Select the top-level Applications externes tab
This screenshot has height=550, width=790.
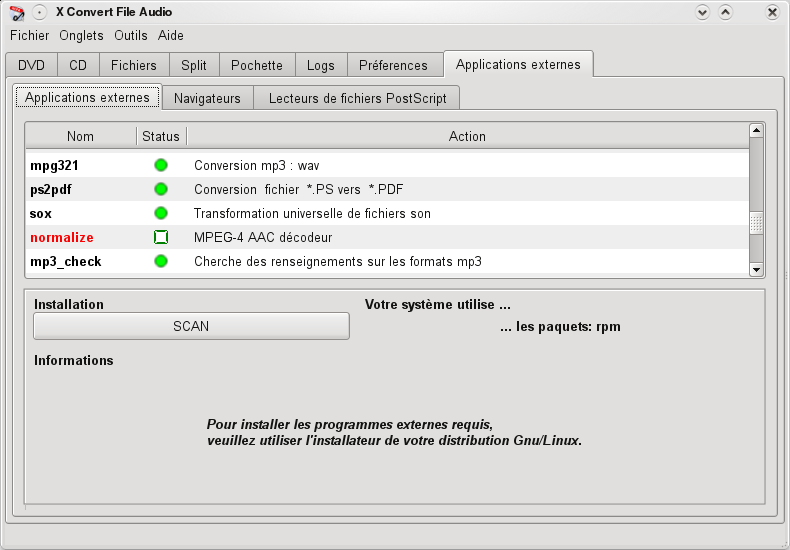click(518, 64)
